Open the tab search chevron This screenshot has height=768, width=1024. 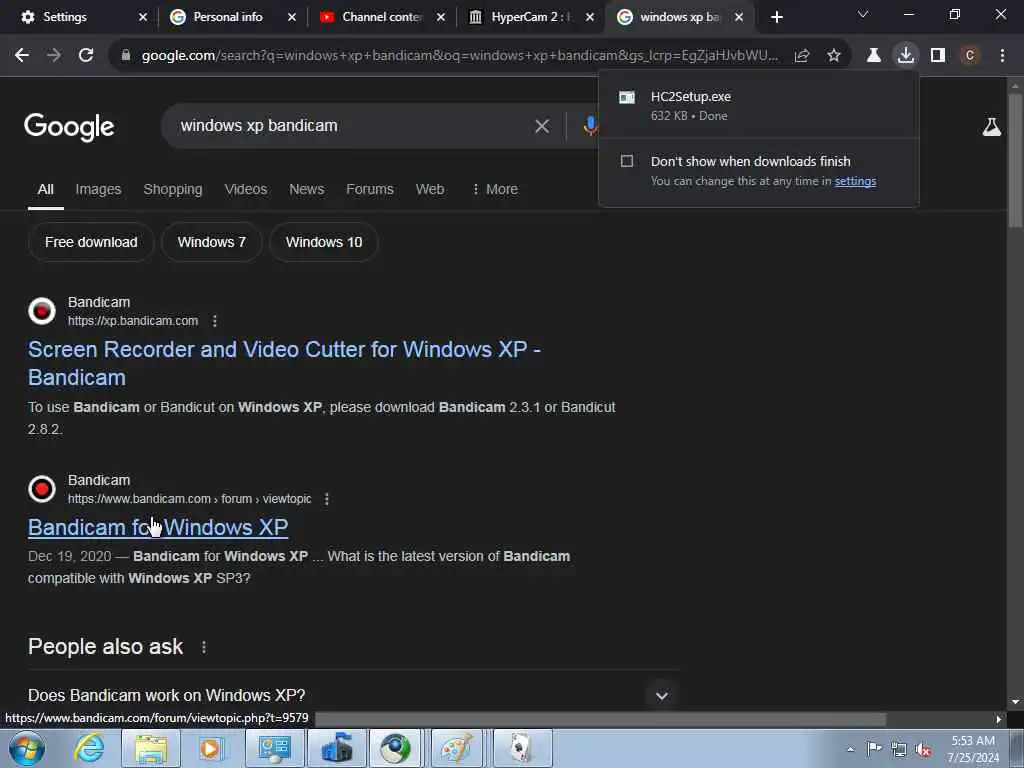click(x=863, y=14)
